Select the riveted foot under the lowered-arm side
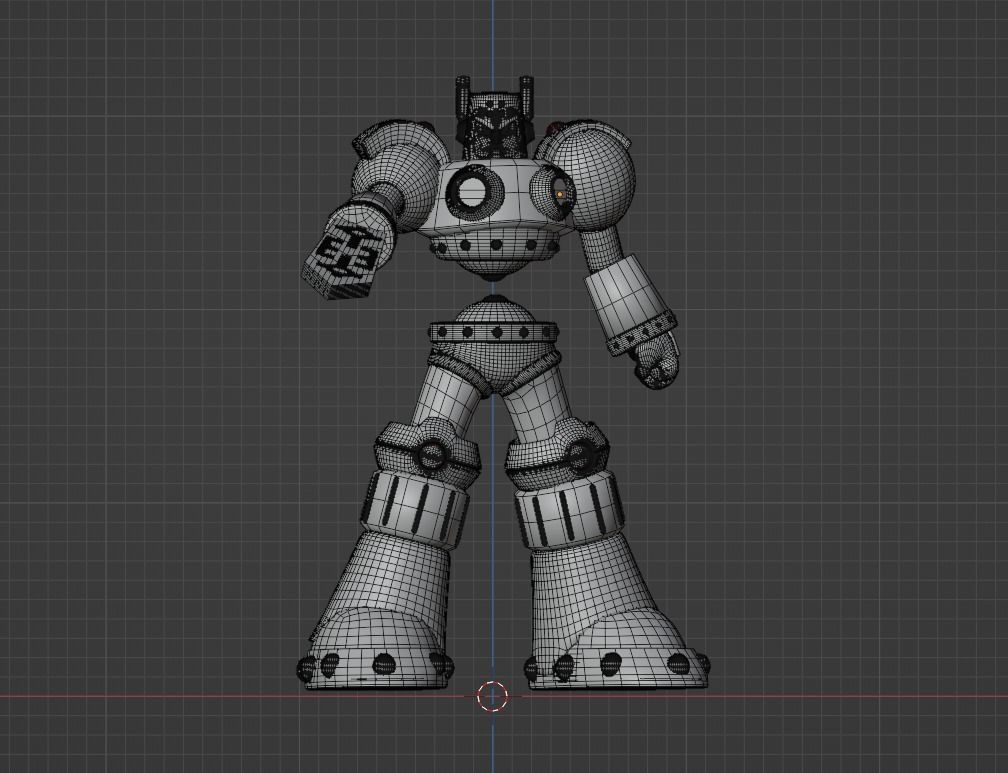1008x773 pixels. [x=618, y=648]
